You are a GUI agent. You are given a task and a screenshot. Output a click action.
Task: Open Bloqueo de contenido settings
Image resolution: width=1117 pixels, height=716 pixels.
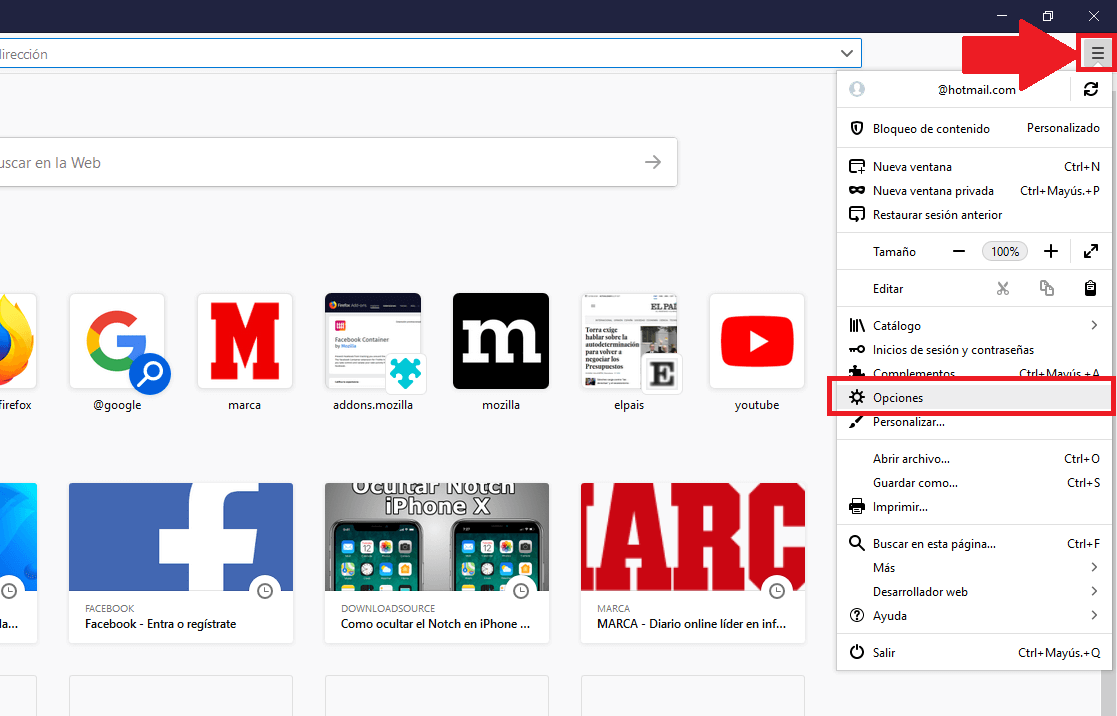(974, 128)
